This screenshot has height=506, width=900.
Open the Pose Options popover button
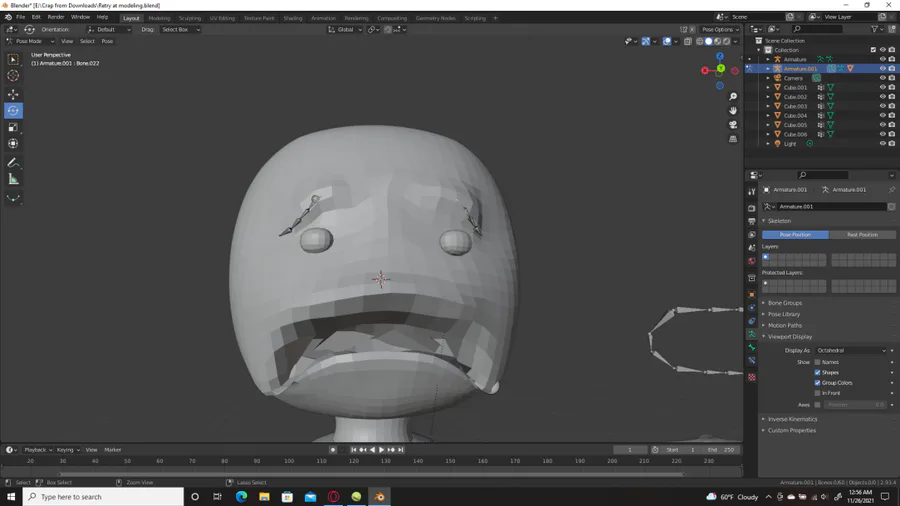(x=718, y=29)
